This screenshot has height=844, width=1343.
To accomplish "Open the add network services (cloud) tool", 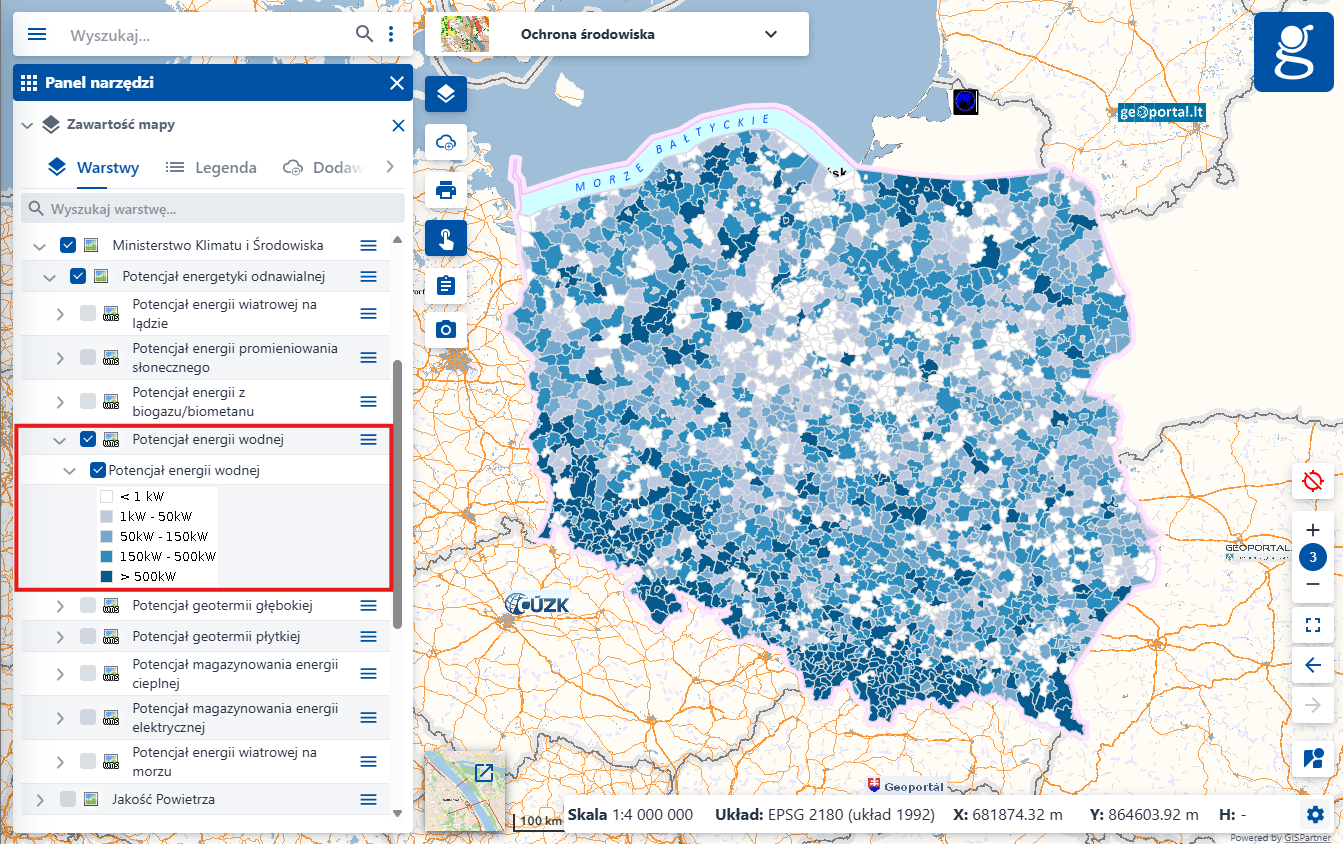I will pyautogui.click(x=445, y=142).
